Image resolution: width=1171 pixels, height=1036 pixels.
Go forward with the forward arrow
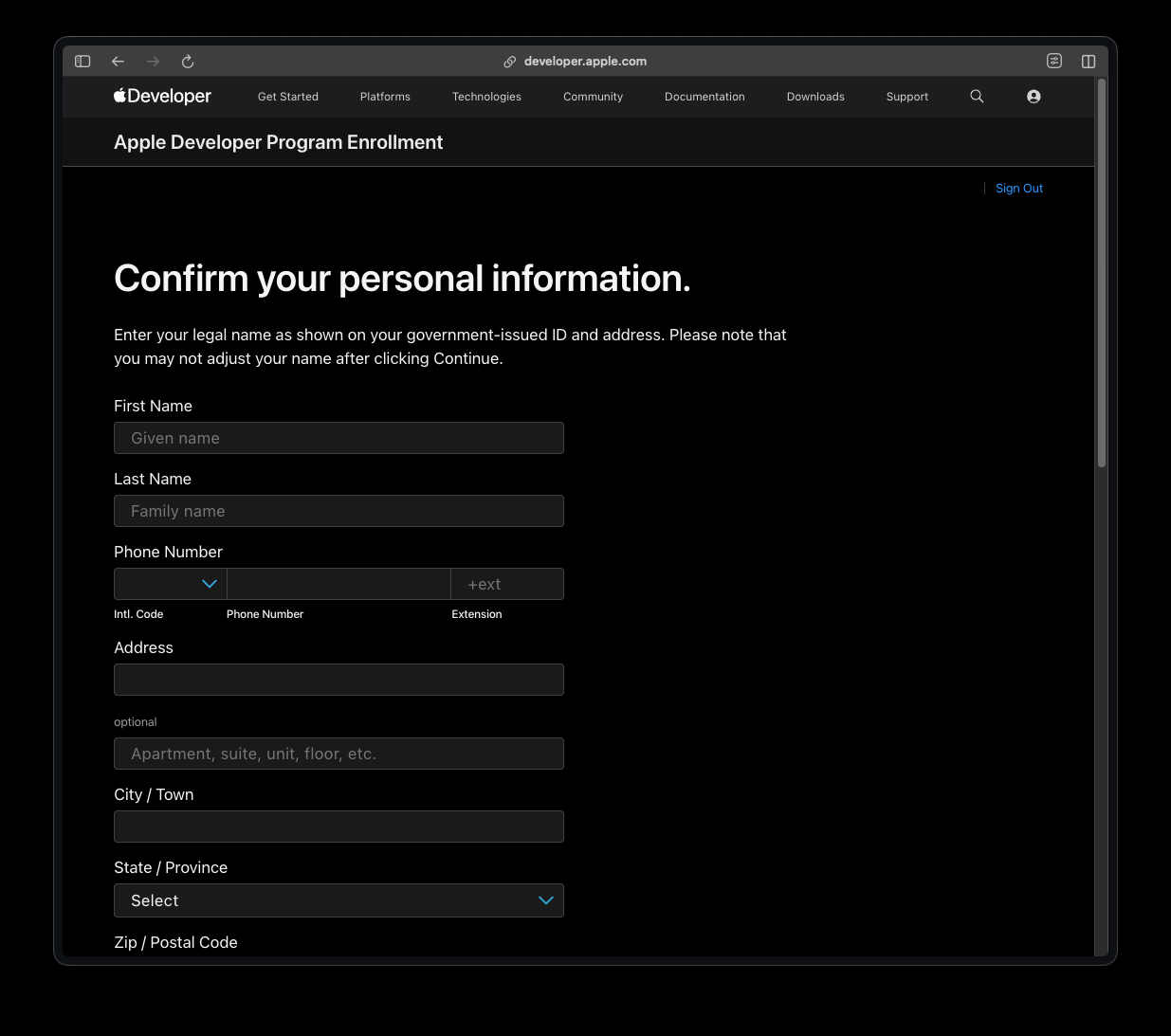[x=153, y=62]
